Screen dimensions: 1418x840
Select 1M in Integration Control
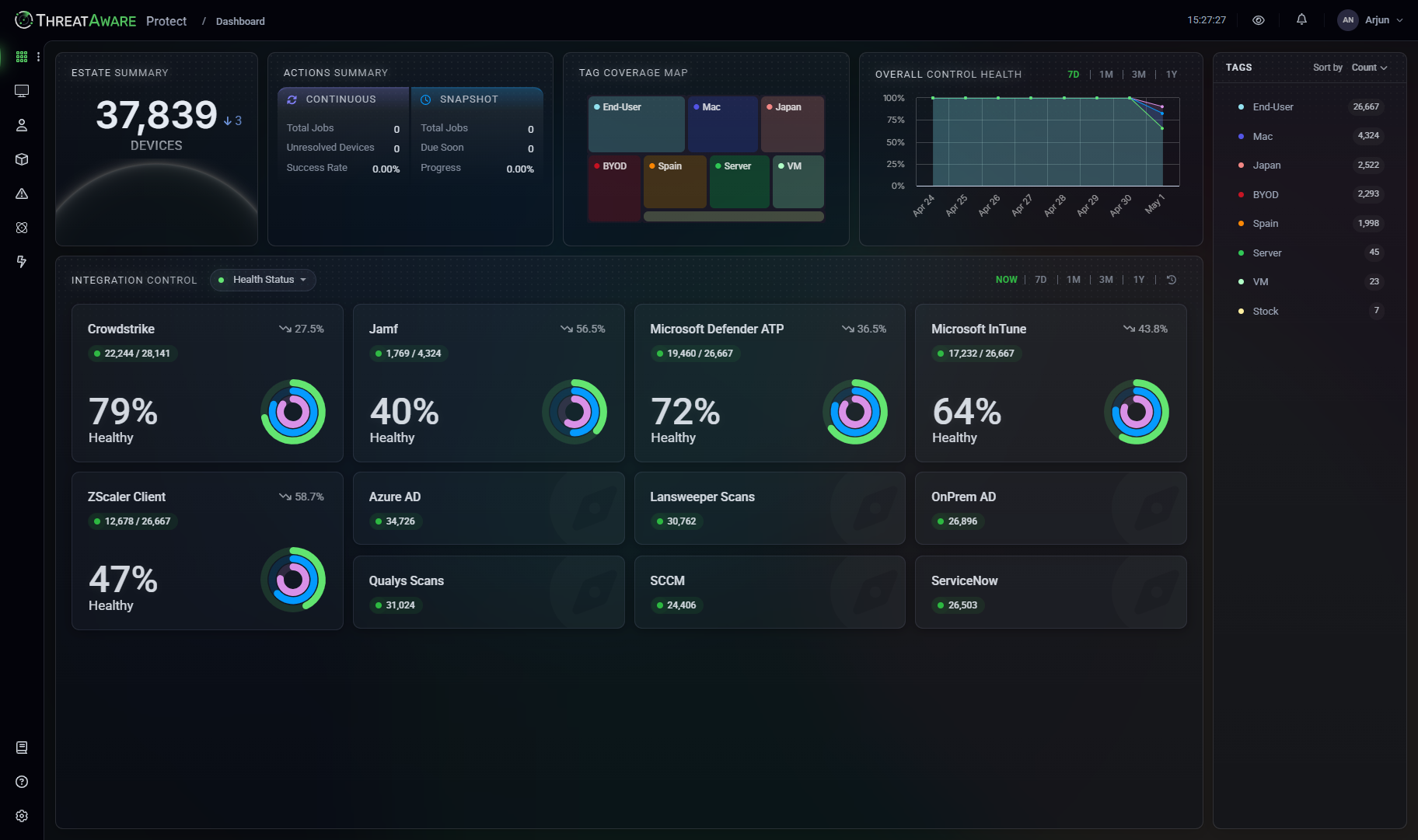click(1074, 280)
